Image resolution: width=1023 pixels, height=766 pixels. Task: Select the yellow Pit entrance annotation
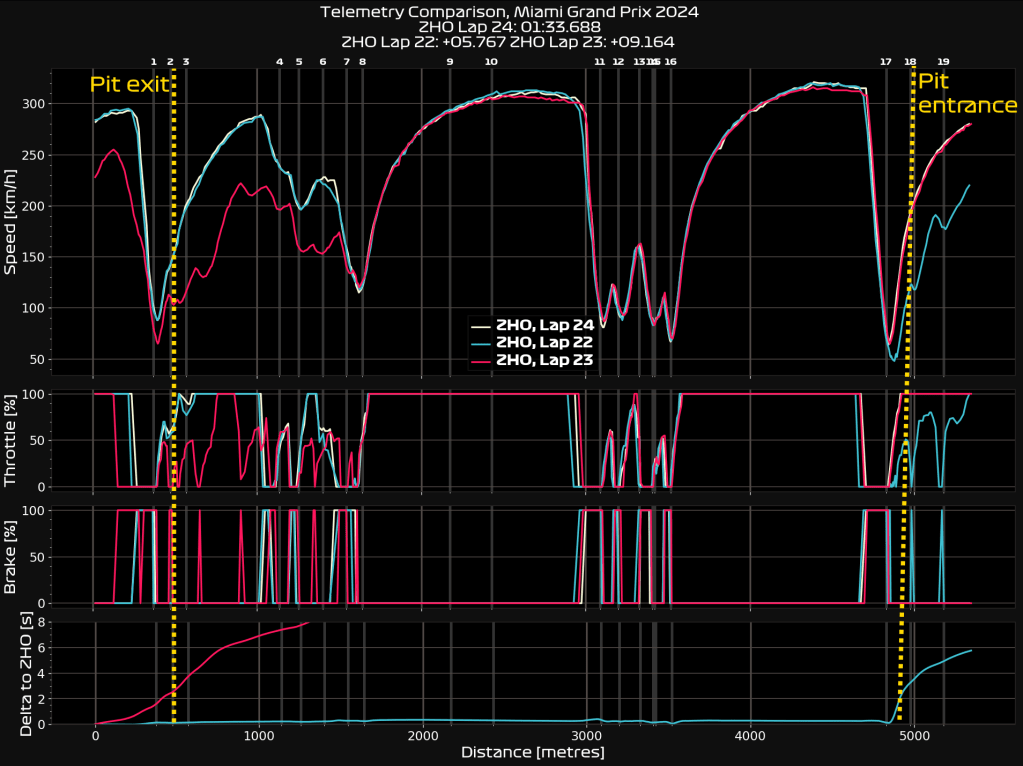[x=967, y=93]
